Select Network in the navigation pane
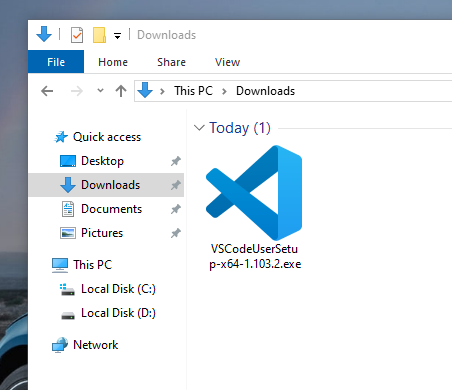The image size is (452, 390). pyautogui.click(x=95, y=345)
